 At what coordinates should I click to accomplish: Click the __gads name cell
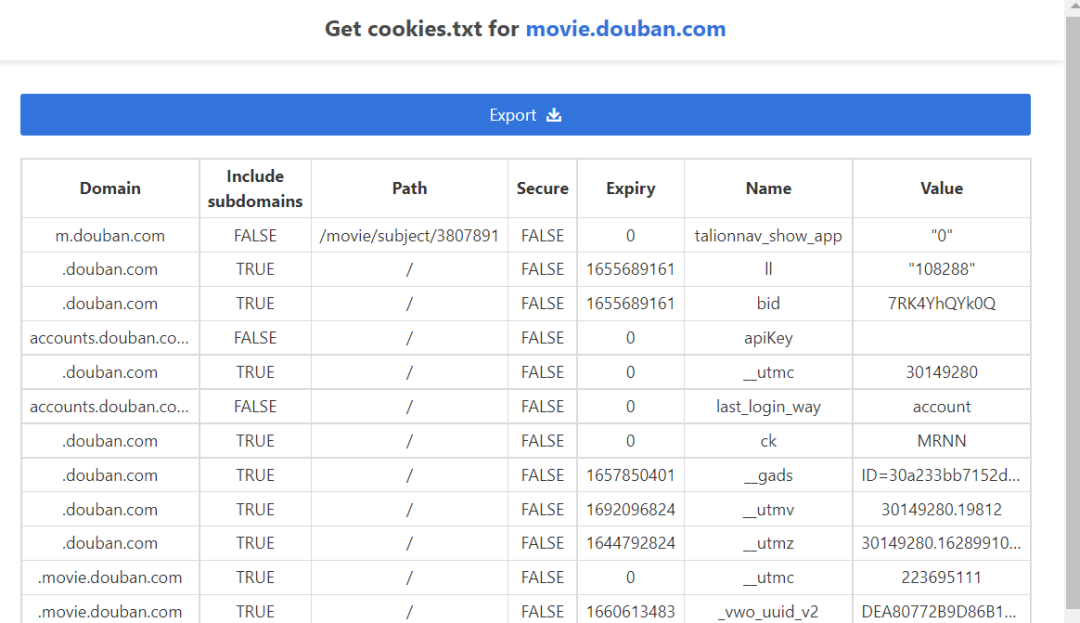(769, 475)
